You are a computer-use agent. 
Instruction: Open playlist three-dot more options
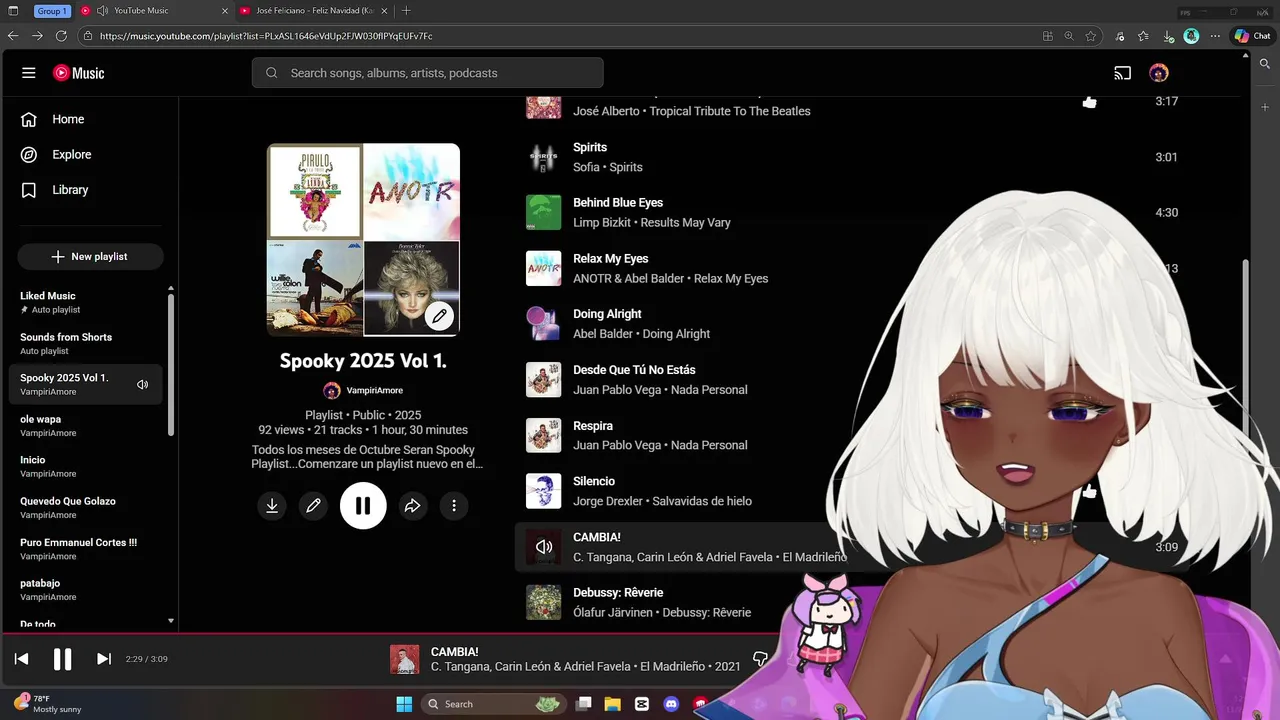(454, 506)
